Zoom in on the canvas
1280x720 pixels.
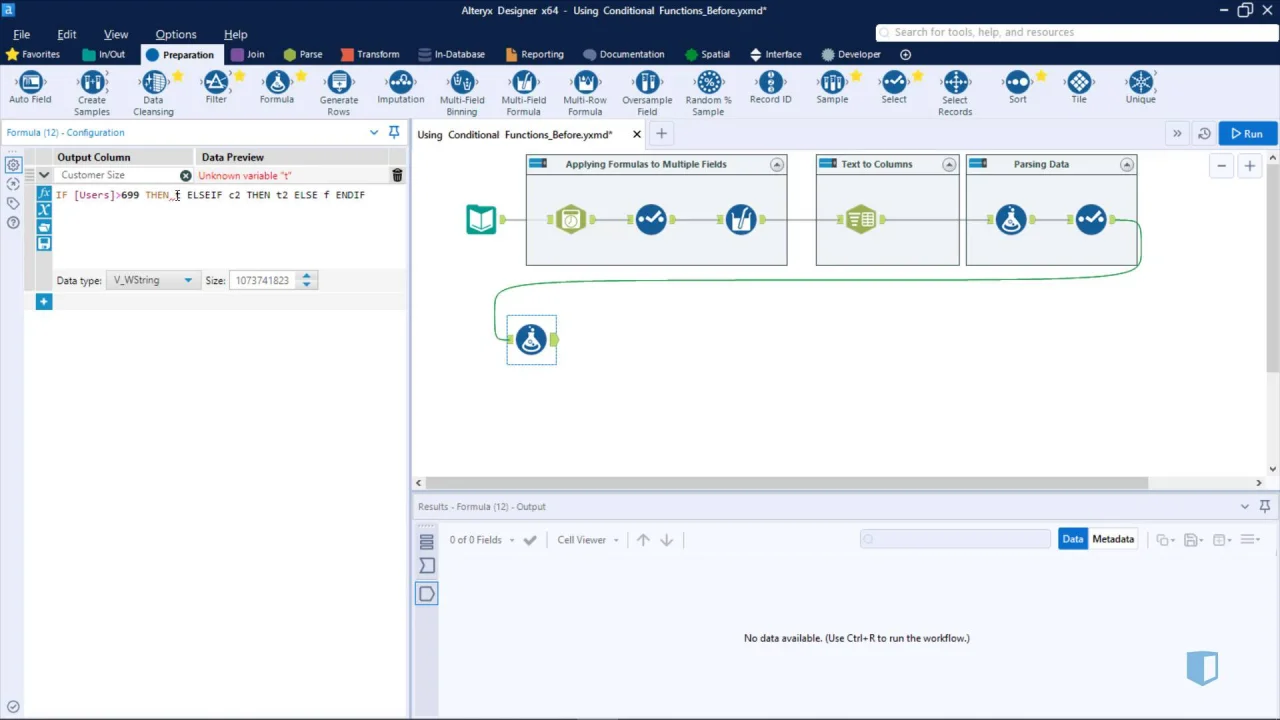(1249, 166)
